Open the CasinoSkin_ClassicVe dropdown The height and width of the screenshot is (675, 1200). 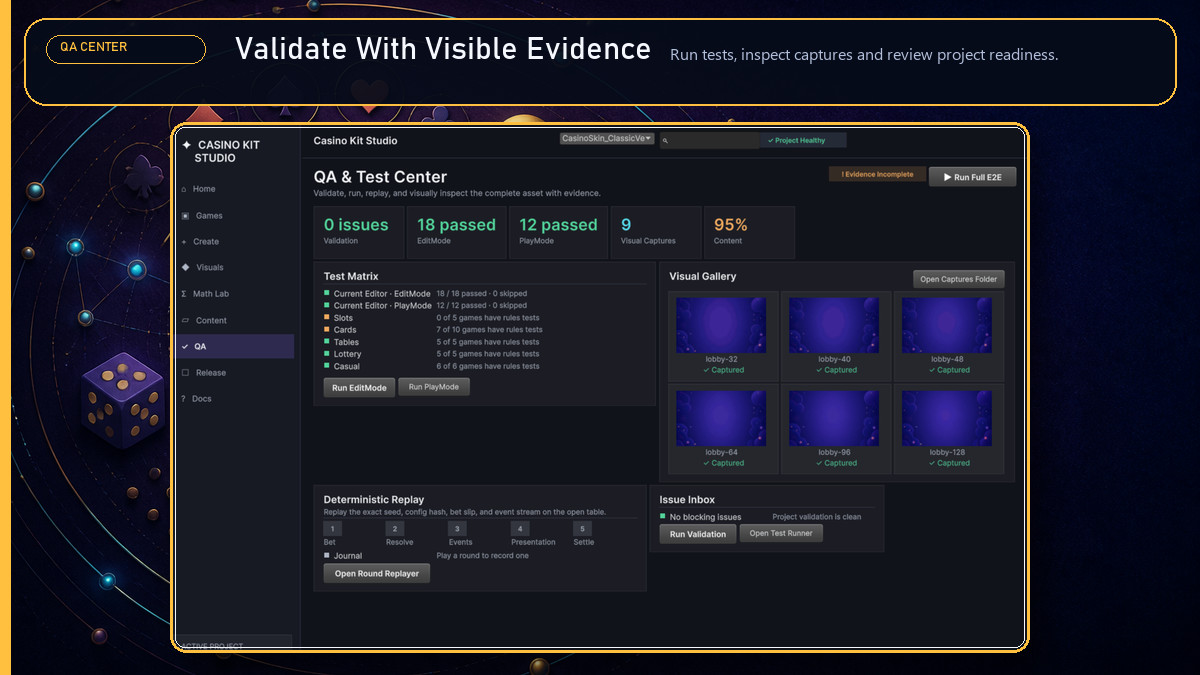607,139
